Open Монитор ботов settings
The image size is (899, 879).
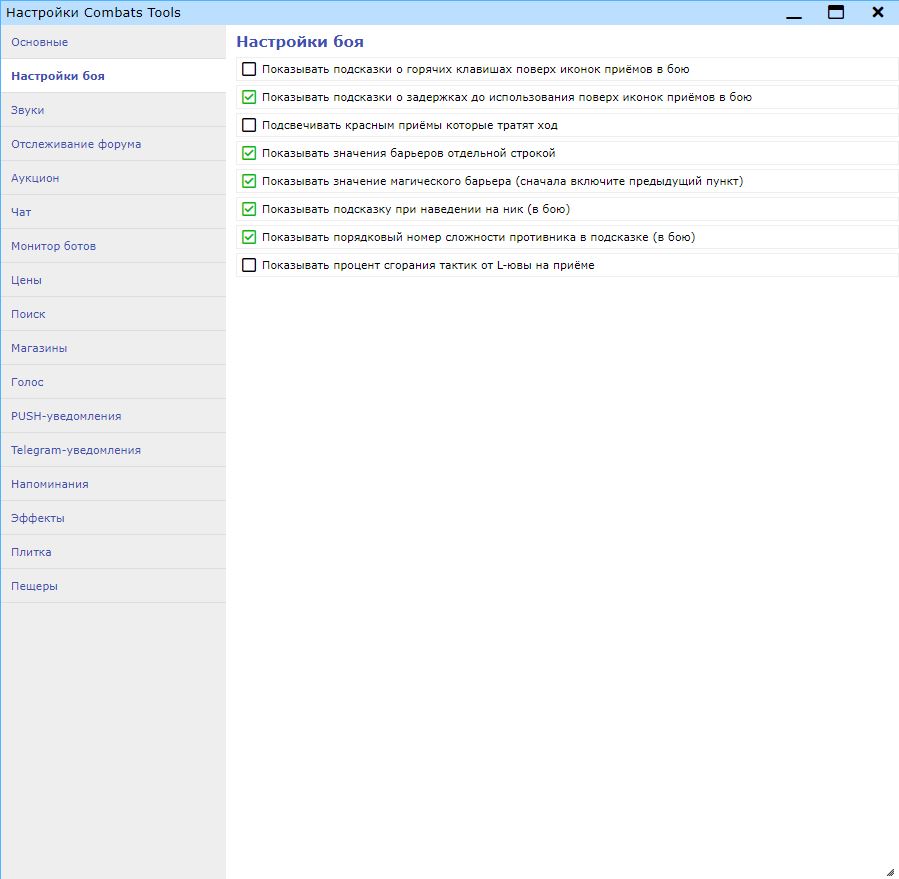click(x=114, y=246)
